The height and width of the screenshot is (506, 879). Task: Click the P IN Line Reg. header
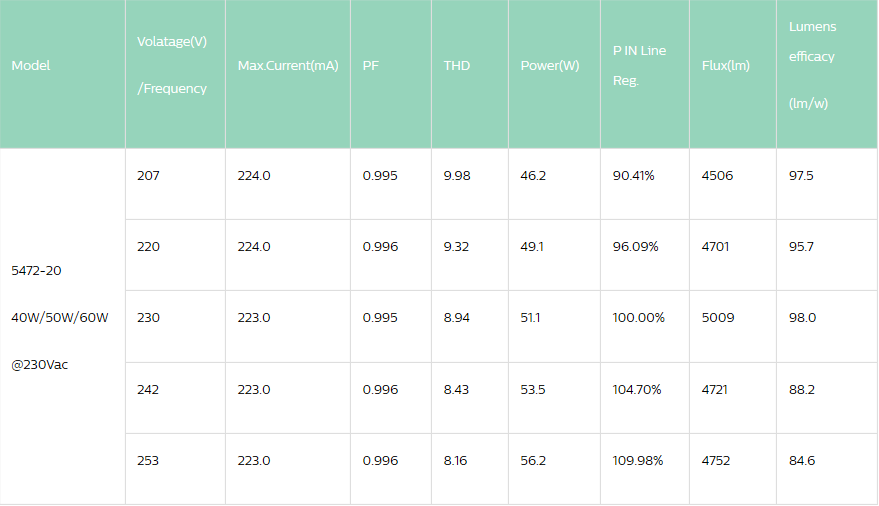639,66
